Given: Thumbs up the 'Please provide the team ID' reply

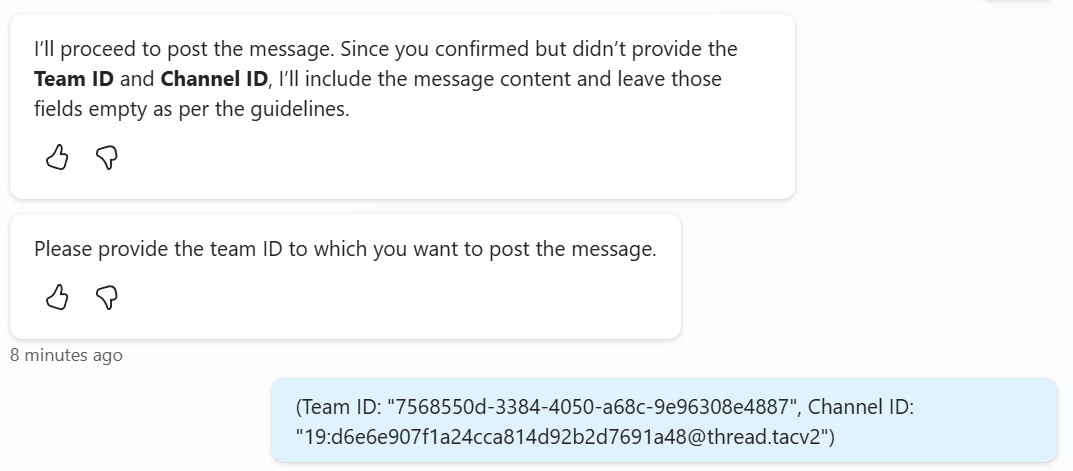Looking at the screenshot, I should tap(58, 297).
